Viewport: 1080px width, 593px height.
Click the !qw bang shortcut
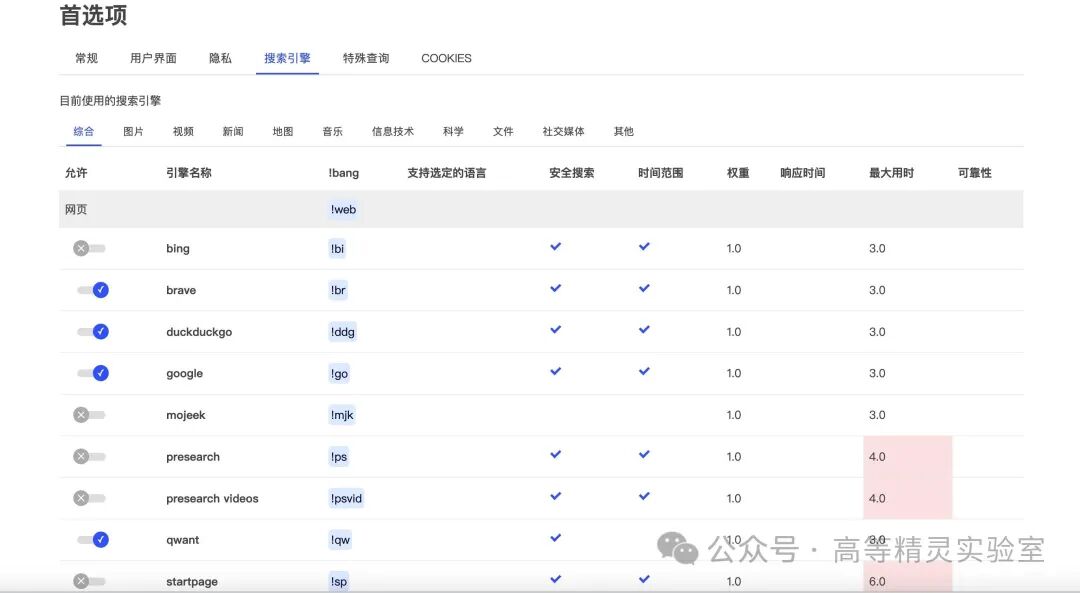pyautogui.click(x=340, y=540)
